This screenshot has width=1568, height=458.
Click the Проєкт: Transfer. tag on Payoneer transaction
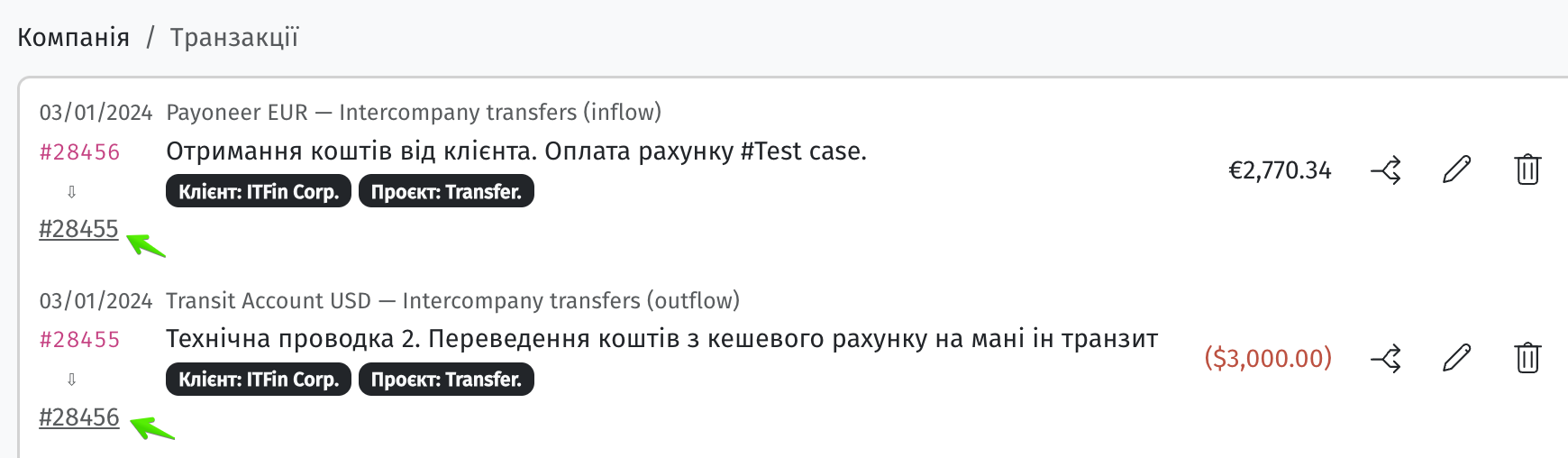[446, 191]
